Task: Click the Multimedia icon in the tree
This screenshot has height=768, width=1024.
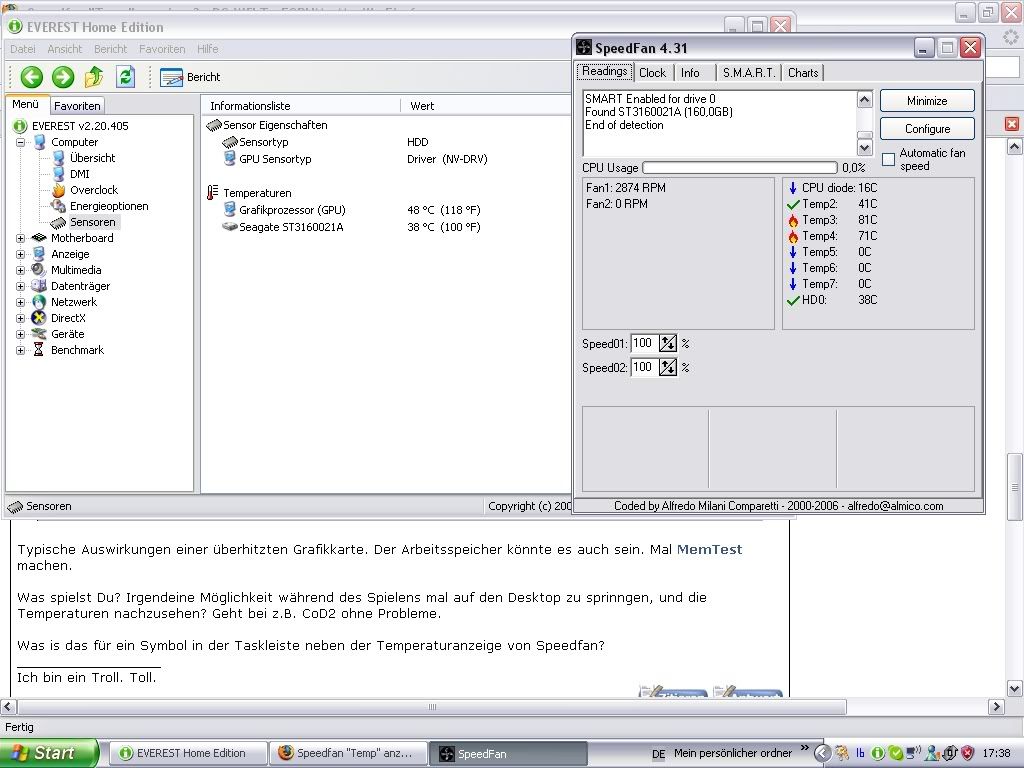Action: 39,270
